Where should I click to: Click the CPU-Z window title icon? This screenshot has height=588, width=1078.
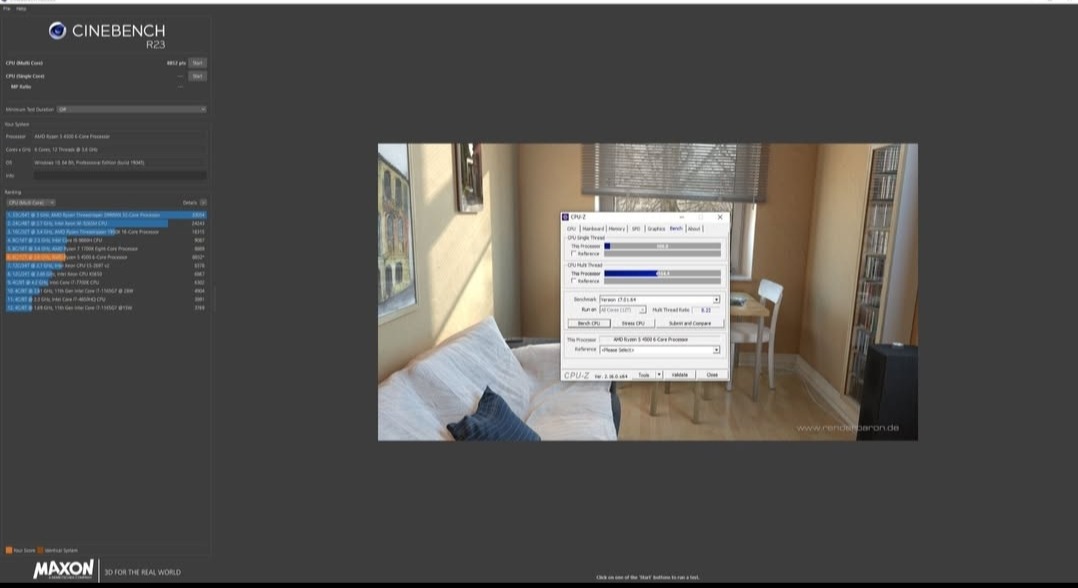[x=566, y=217]
